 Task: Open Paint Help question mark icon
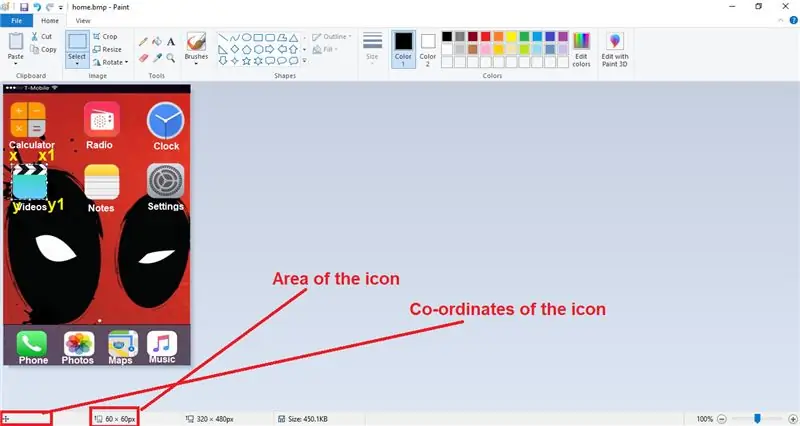(793, 20)
